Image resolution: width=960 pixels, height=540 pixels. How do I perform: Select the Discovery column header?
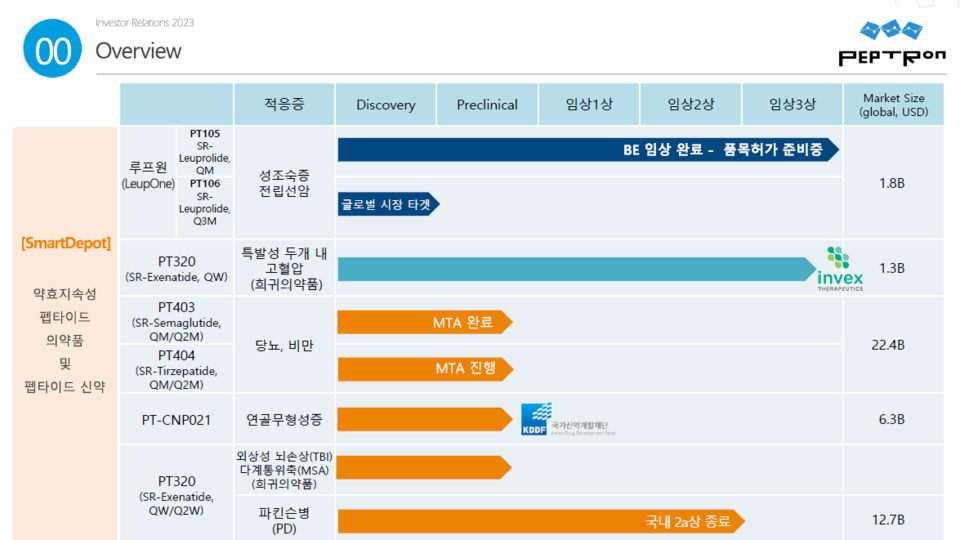[x=385, y=105]
